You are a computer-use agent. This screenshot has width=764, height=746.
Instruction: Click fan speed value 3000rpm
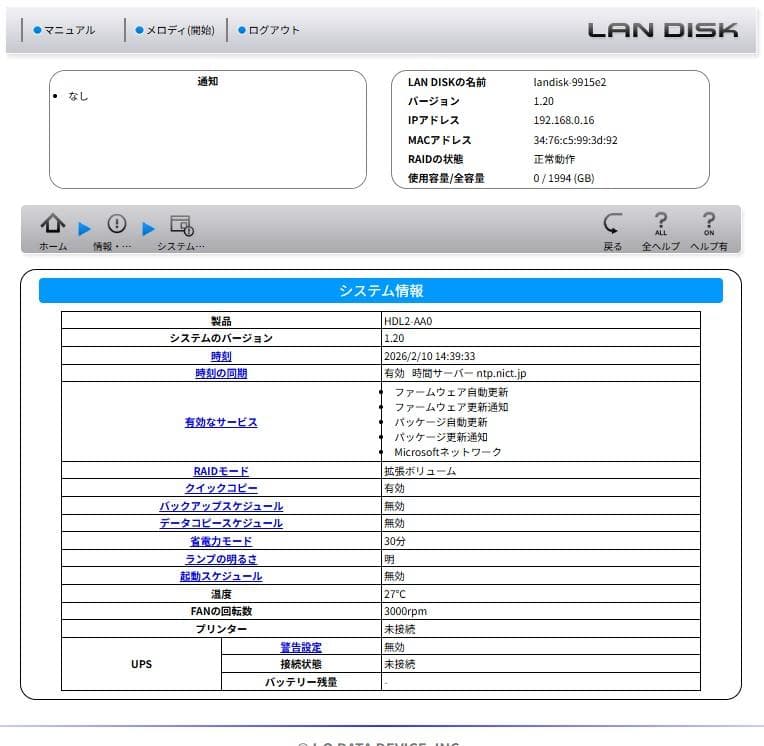405,611
